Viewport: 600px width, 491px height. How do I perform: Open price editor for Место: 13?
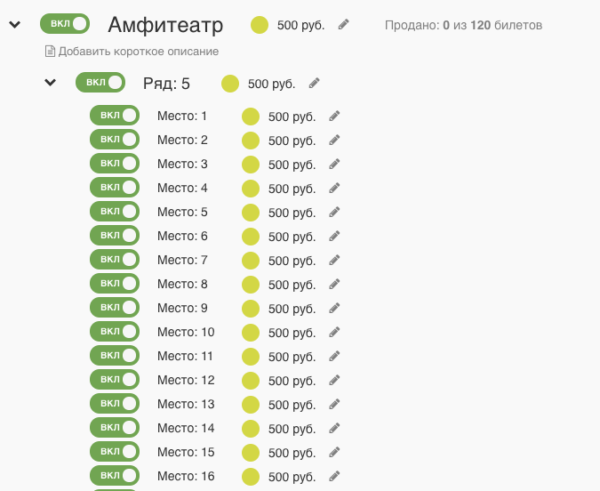click(x=334, y=404)
